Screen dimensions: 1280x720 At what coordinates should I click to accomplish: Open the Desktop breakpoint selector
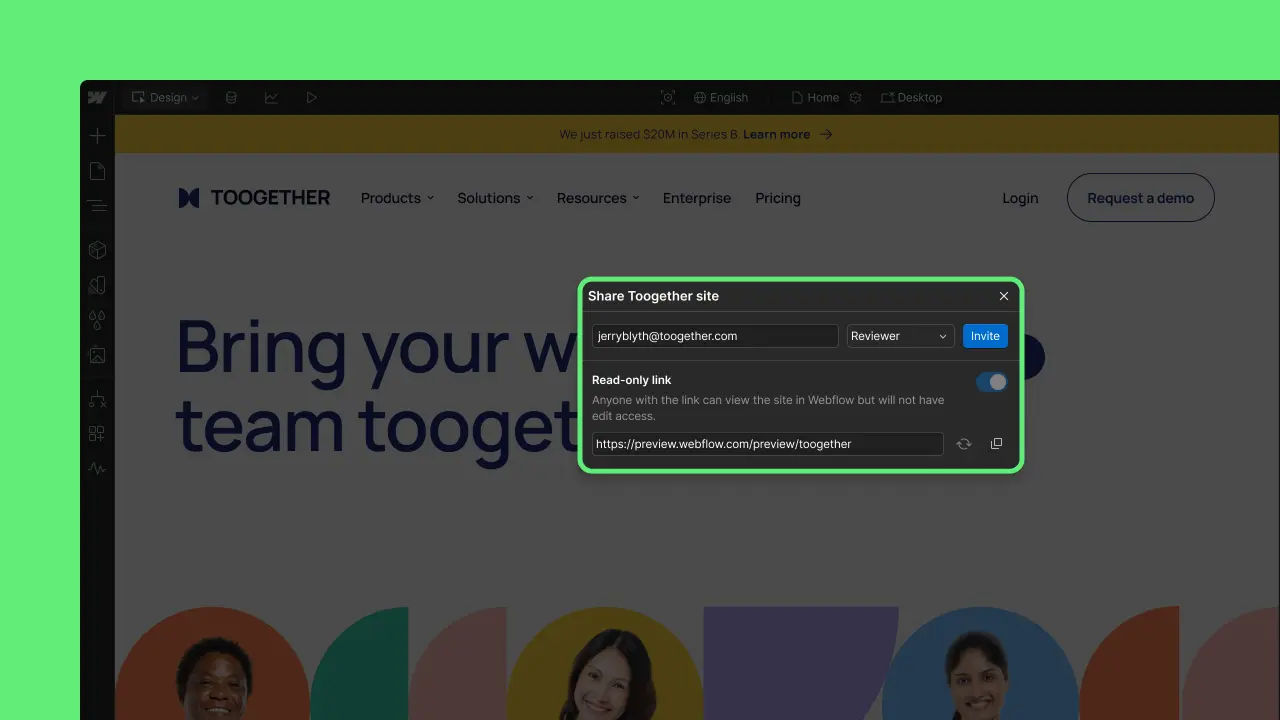[911, 97]
